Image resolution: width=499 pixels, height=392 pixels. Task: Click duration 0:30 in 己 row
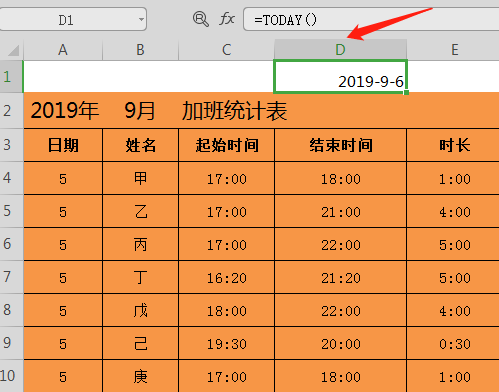pos(453,343)
